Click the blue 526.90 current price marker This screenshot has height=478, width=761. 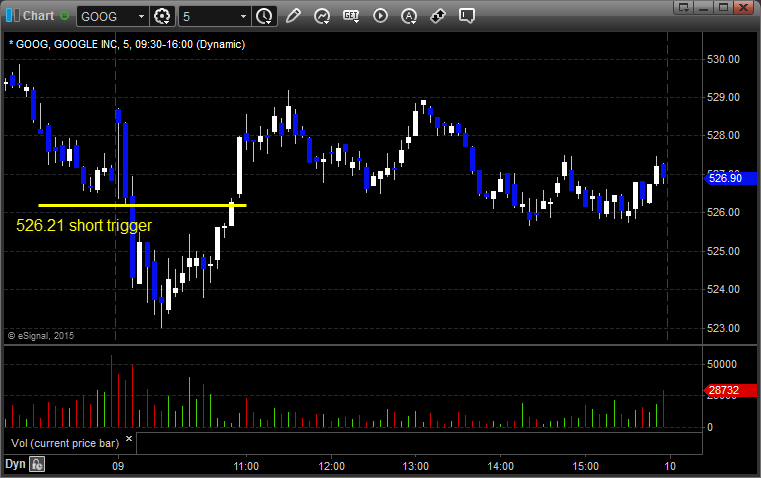point(730,178)
